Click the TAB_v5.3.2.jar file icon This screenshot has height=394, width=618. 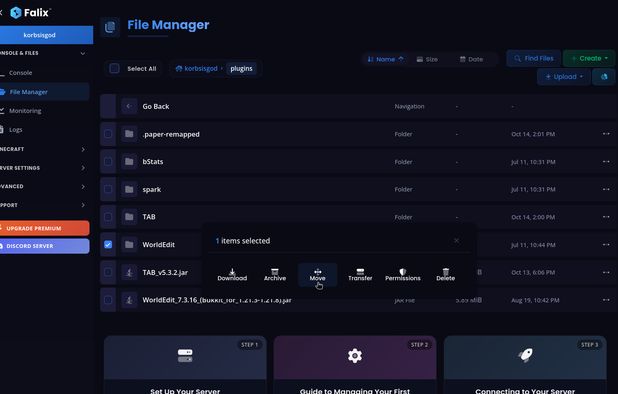(129, 272)
